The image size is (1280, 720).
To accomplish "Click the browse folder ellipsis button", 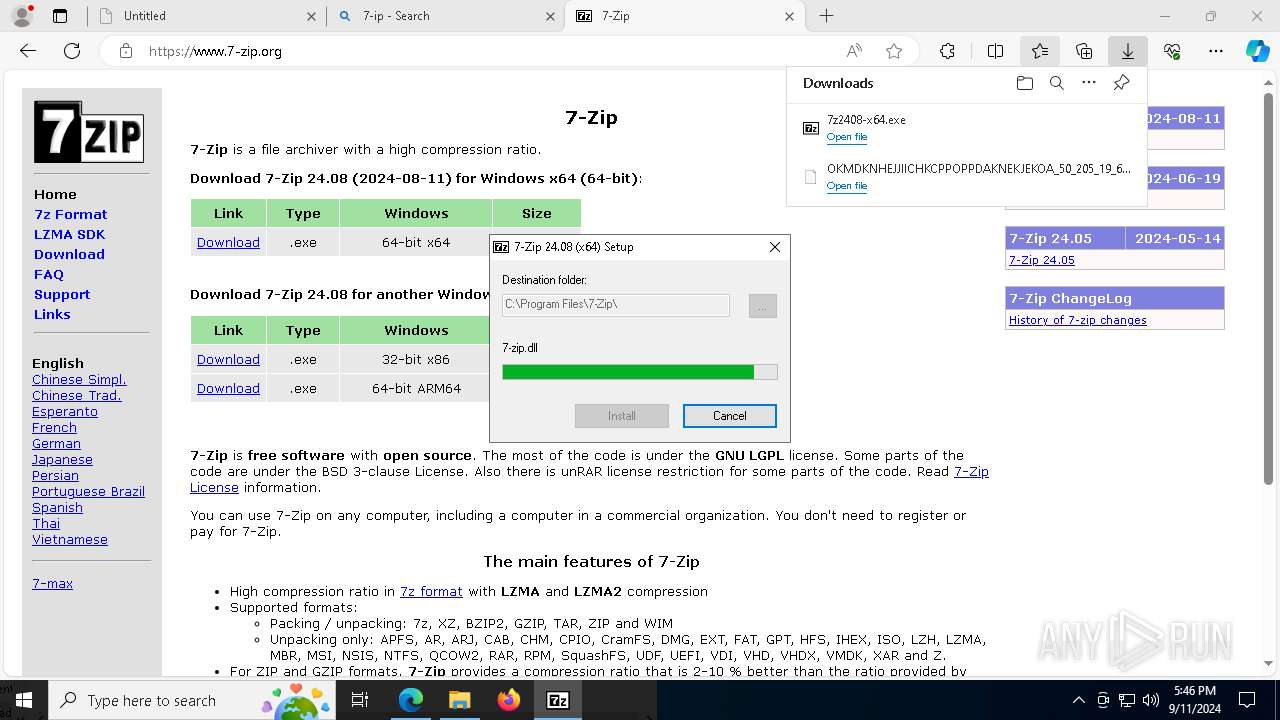I will (x=762, y=306).
